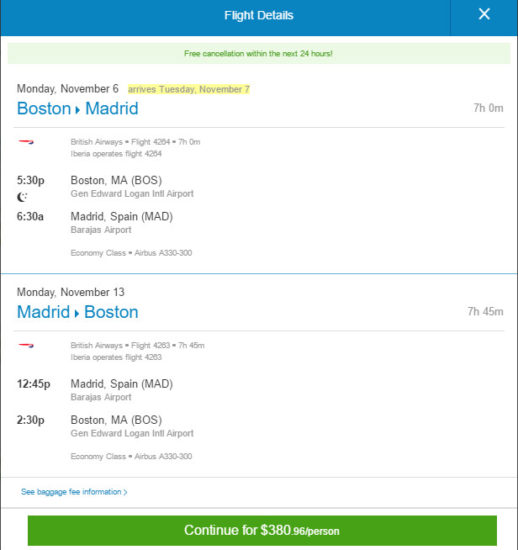
Task: Click arrow between Boston and Madrid heading
Action: click(78, 110)
